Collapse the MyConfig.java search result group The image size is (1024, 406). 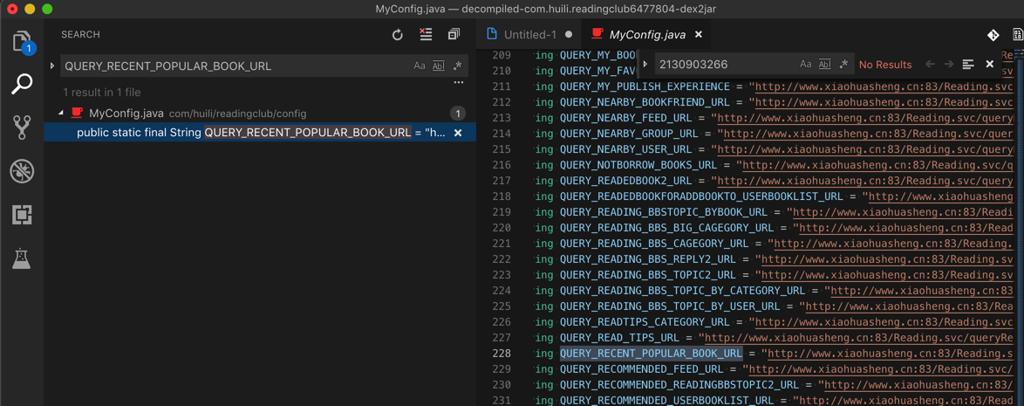click(61, 114)
